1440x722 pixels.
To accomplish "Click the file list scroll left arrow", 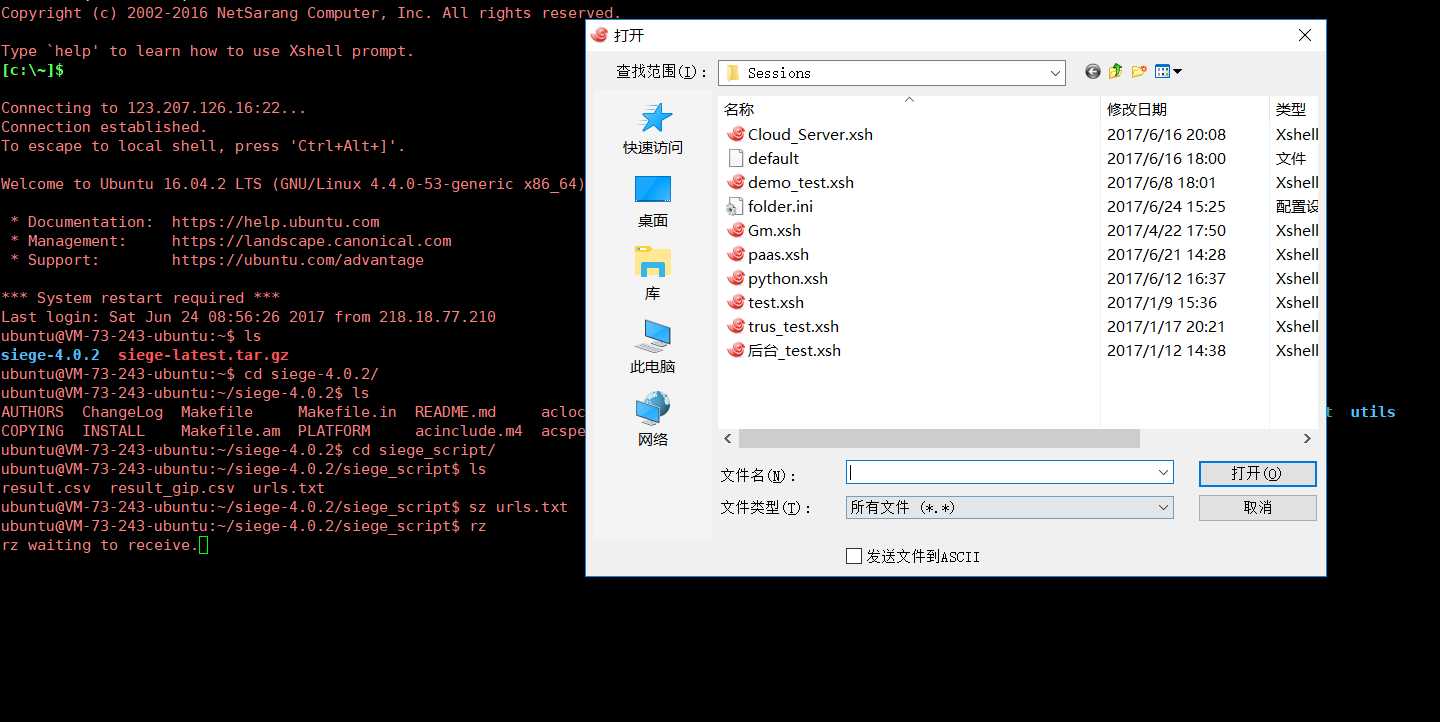I will (728, 439).
